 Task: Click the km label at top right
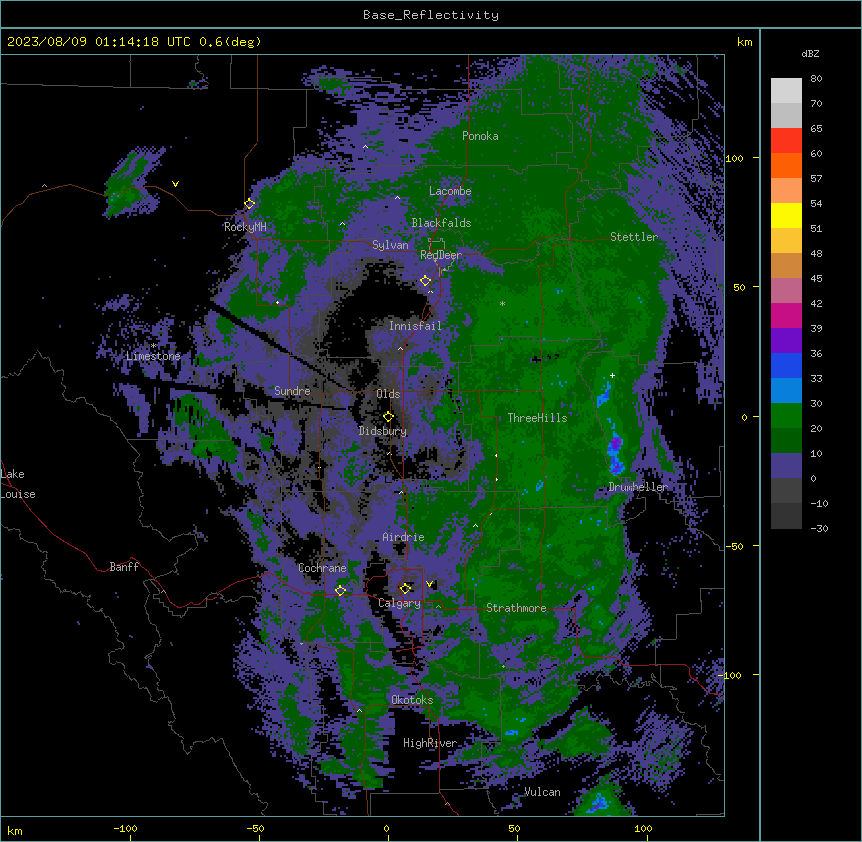pos(745,42)
